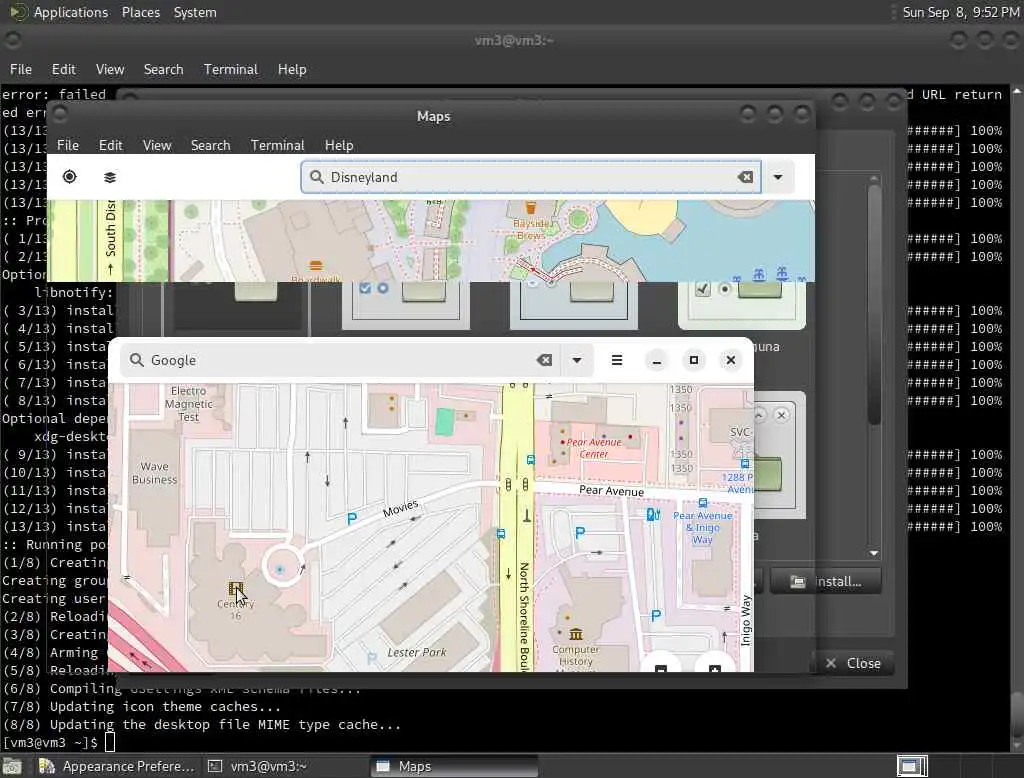Open the View menu in the Maps window

click(x=157, y=145)
